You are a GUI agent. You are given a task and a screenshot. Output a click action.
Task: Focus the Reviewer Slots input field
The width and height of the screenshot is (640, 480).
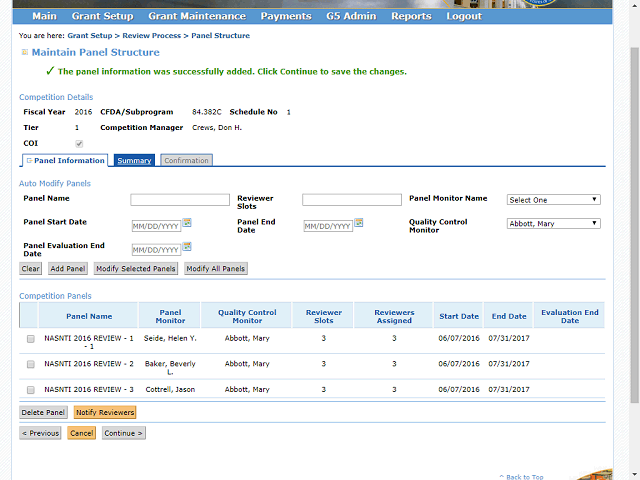click(x=351, y=200)
